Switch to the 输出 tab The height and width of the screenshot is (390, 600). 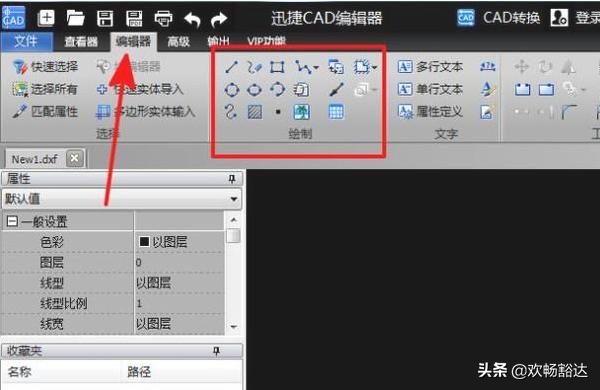click(x=218, y=41)
